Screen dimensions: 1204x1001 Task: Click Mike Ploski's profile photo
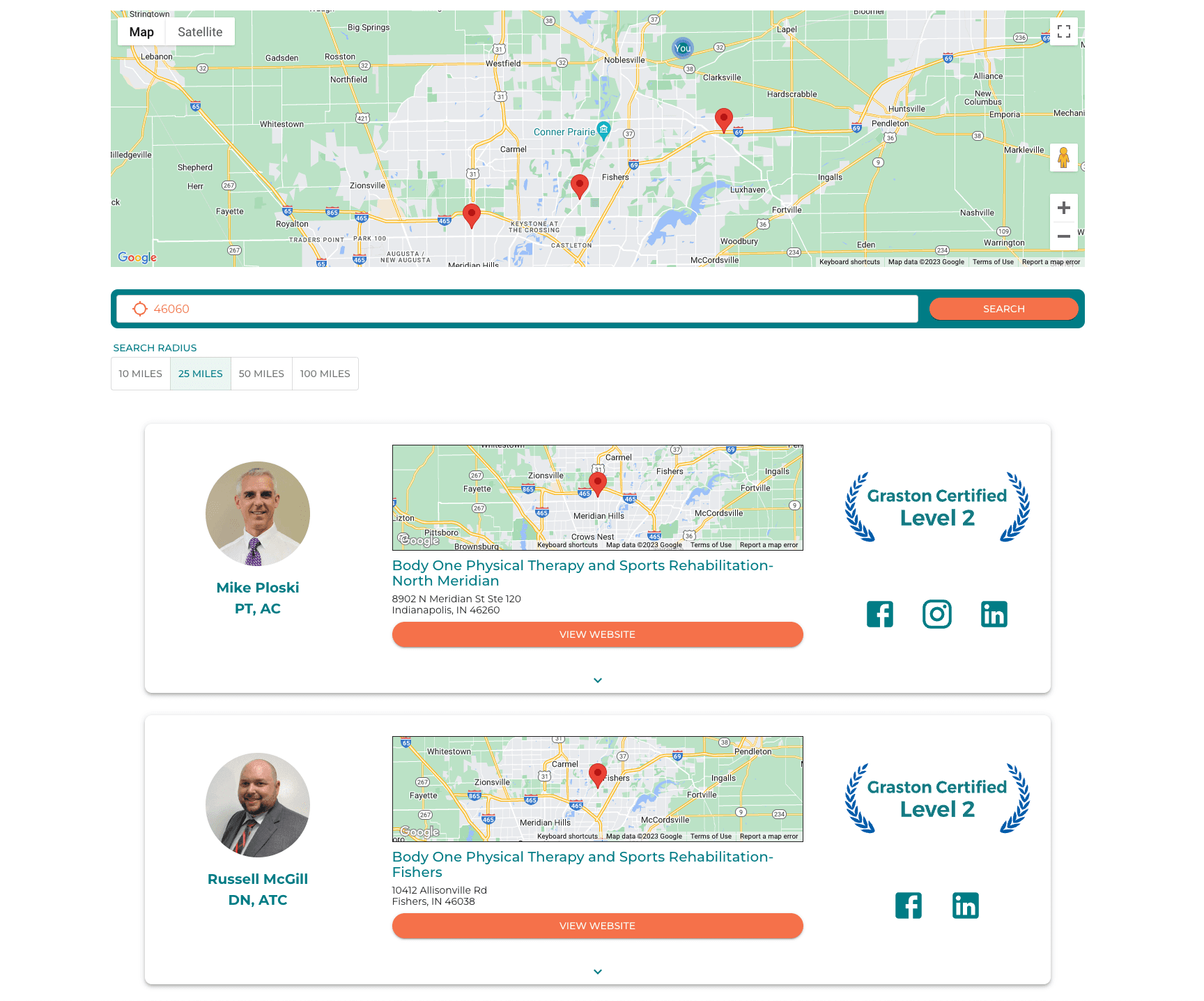pyautogui.click(x=258, y=514)
